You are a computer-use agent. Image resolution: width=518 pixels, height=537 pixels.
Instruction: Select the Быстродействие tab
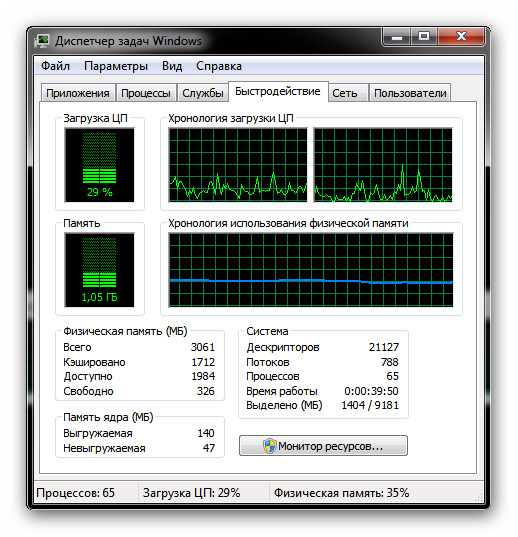pyautogui.click(x=278, y=91)
